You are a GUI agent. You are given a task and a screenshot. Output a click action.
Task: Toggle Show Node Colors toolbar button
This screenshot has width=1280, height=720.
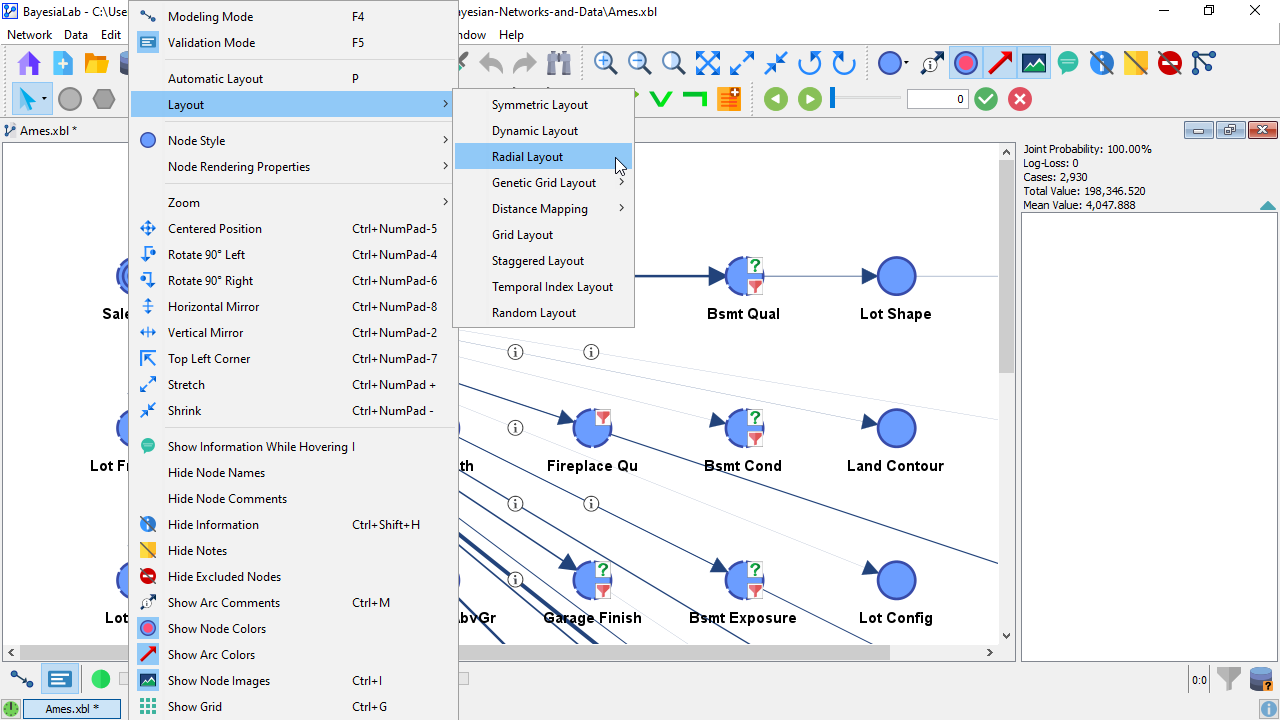(x=965, y=63)
